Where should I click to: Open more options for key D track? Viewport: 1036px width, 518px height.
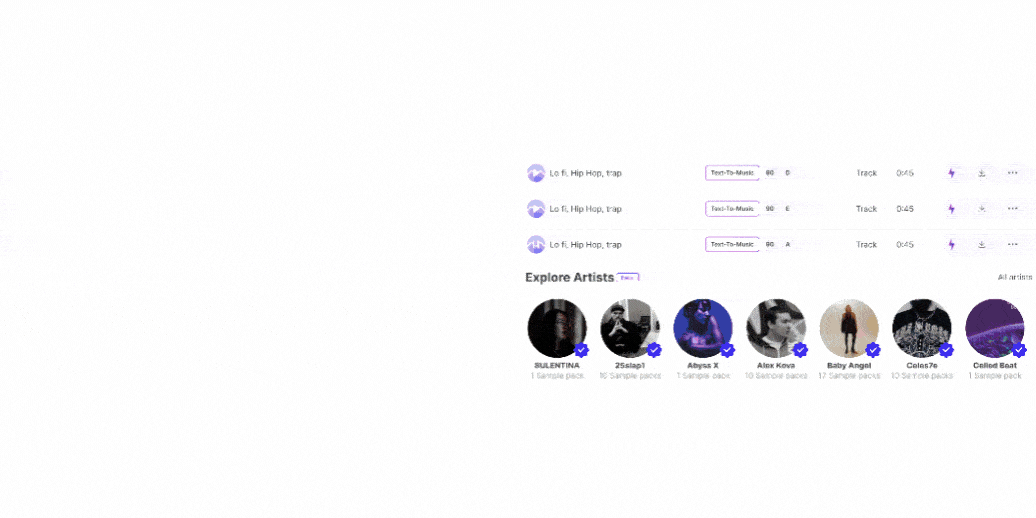tap(1012, 173)
